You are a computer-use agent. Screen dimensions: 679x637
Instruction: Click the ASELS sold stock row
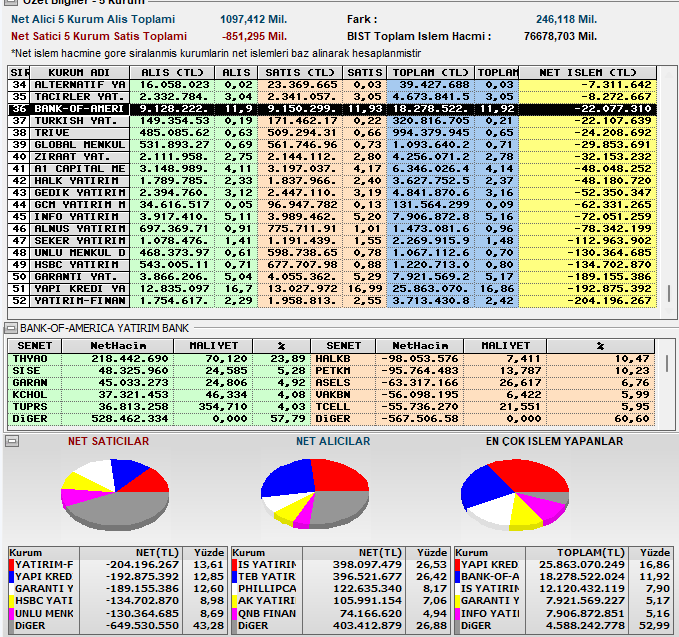click(482, 383)
